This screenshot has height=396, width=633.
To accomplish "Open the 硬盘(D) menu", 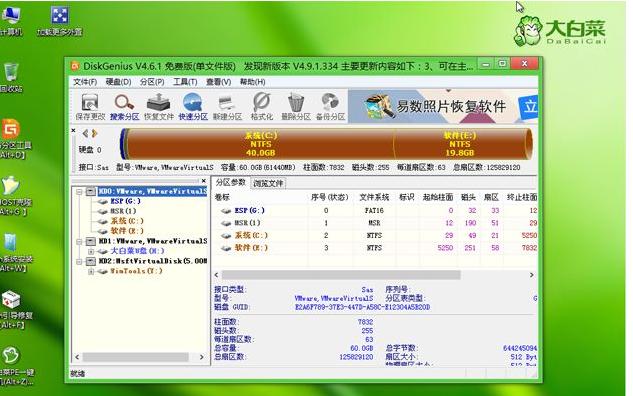I will [118, 82].
